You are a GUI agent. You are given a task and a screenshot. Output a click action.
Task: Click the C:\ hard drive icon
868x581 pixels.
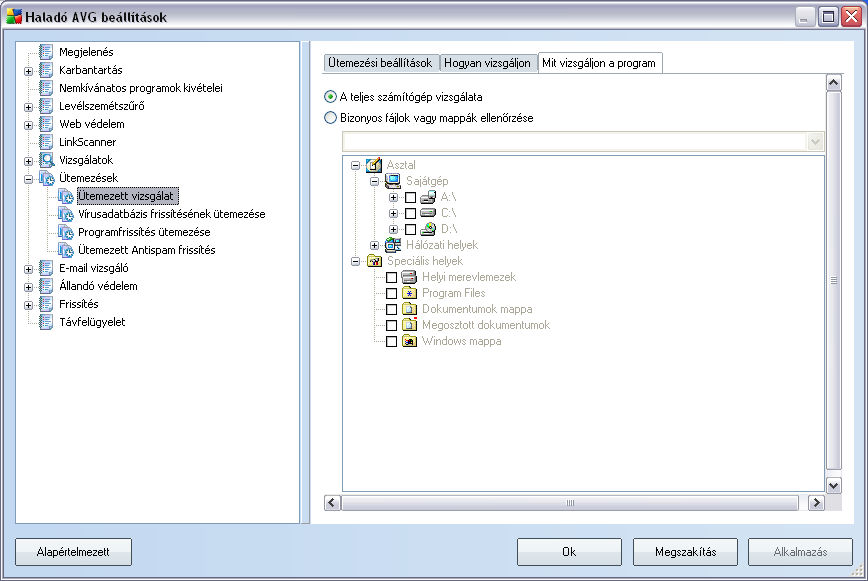tap(428, 213)
